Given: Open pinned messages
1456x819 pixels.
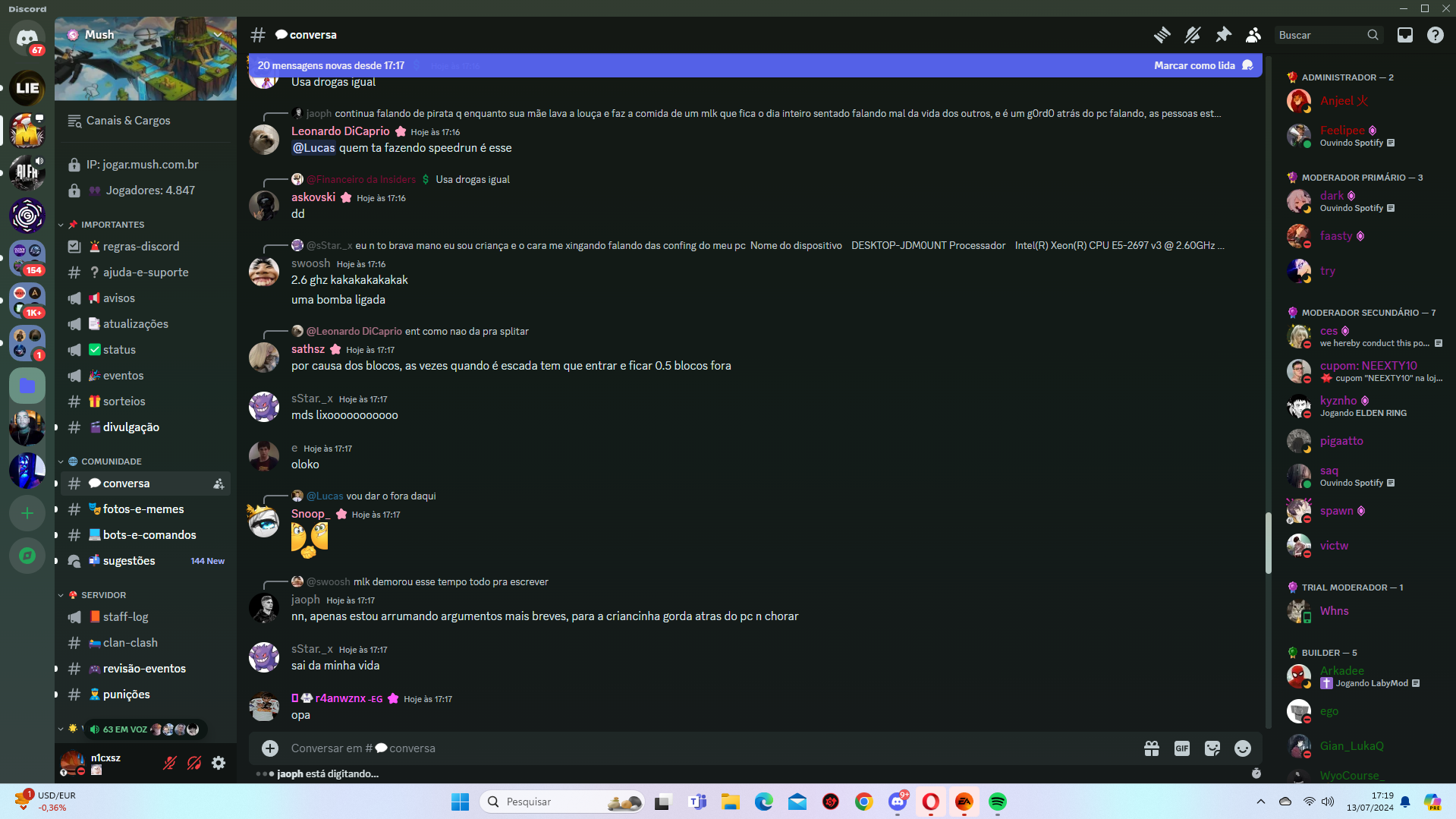Looking at the screenshot, I should pos(1223,35).
